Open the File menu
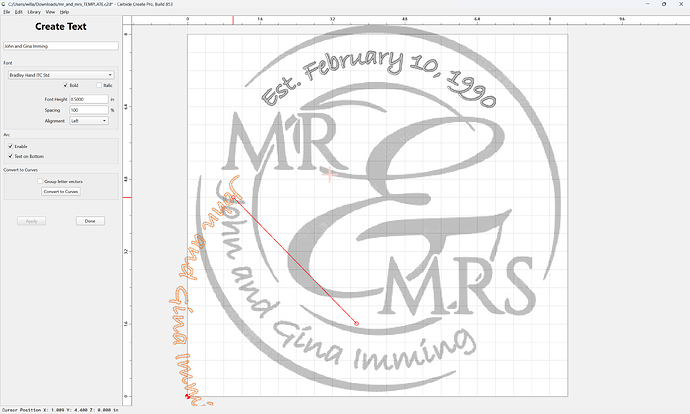The height and width of the screenshot is (414, 690). tap(7, 12)
